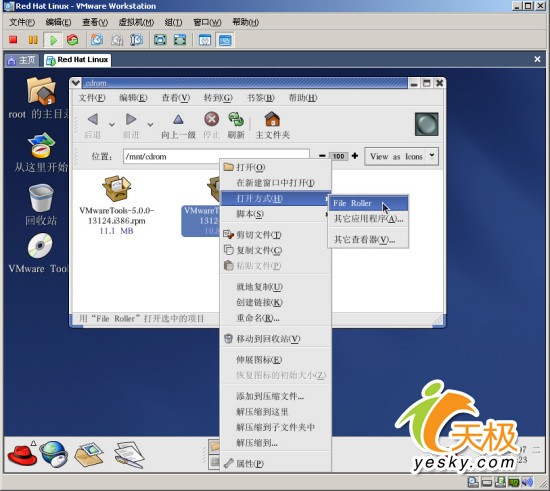550x491 pixels.
Task: Switch to the Red Hat Linux tab
Action: click(78, 60)
